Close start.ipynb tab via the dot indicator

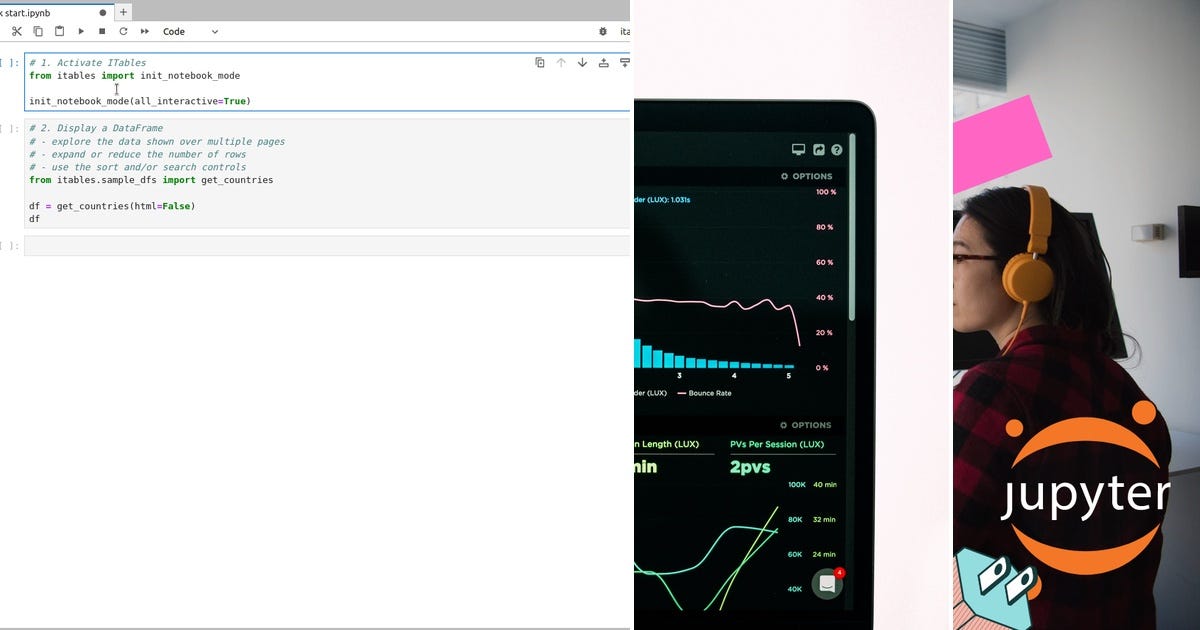[102, 13]
